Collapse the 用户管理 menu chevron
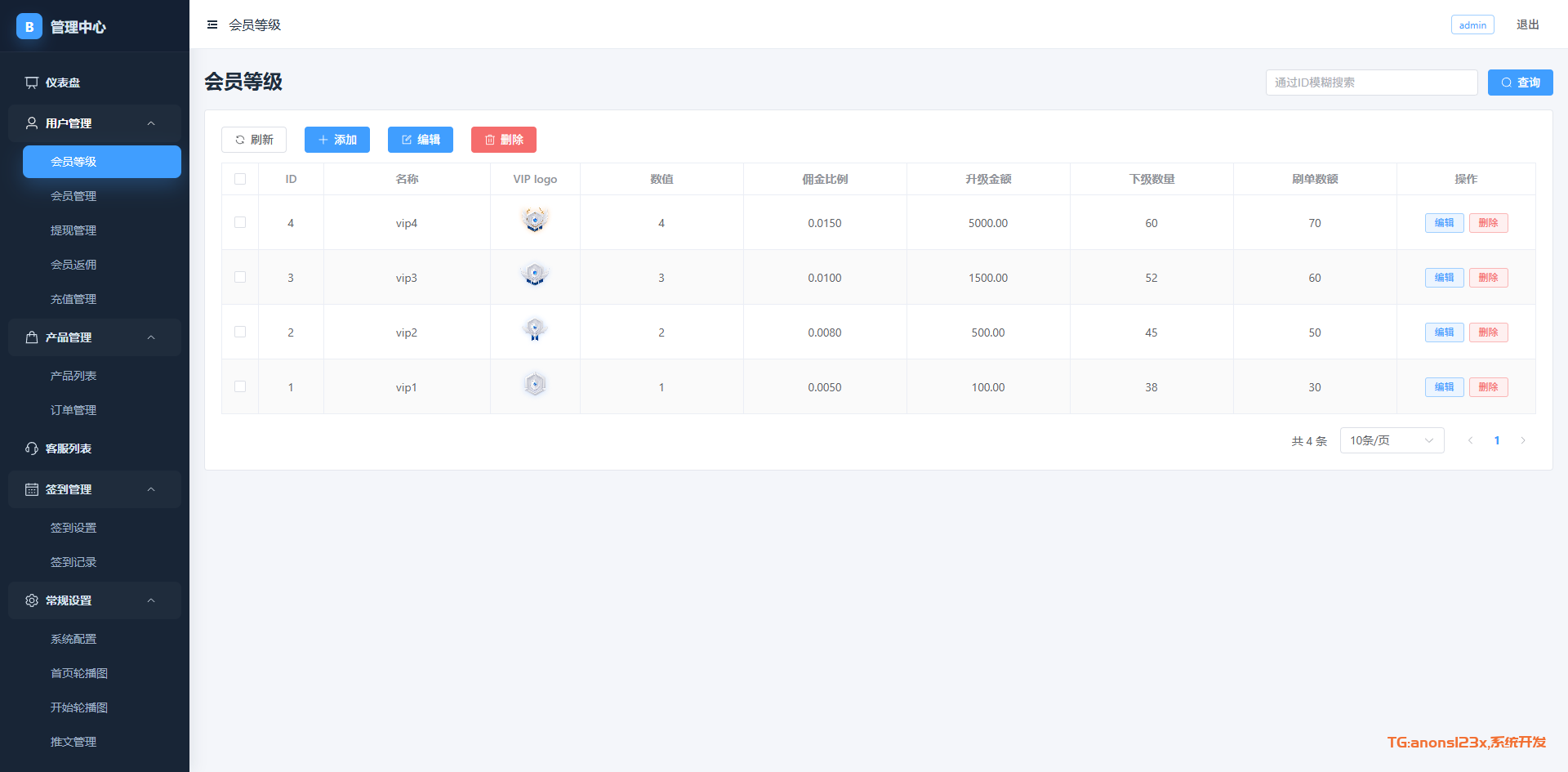Viewport: 1568px width, 772px height. tap(151, 123)
